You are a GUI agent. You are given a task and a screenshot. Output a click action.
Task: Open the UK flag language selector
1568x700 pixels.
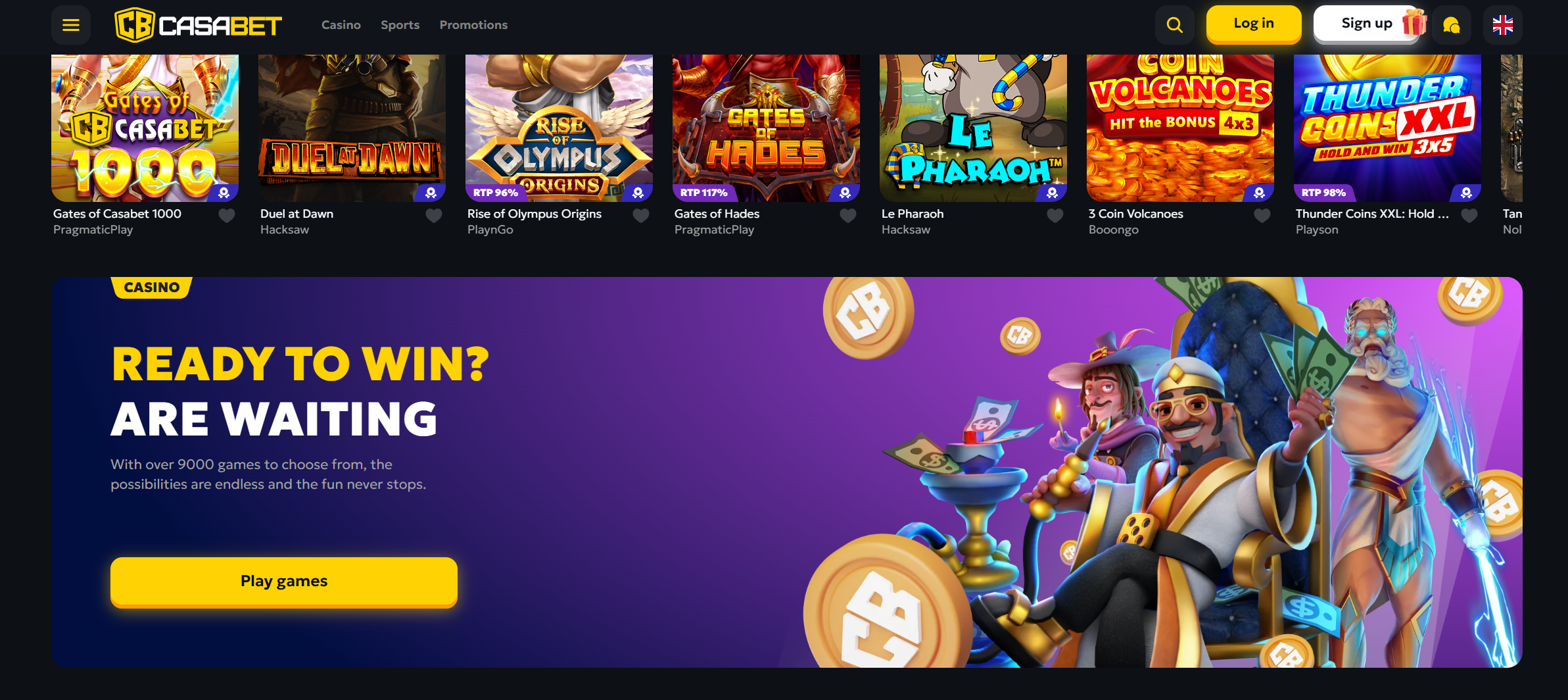1503,25
